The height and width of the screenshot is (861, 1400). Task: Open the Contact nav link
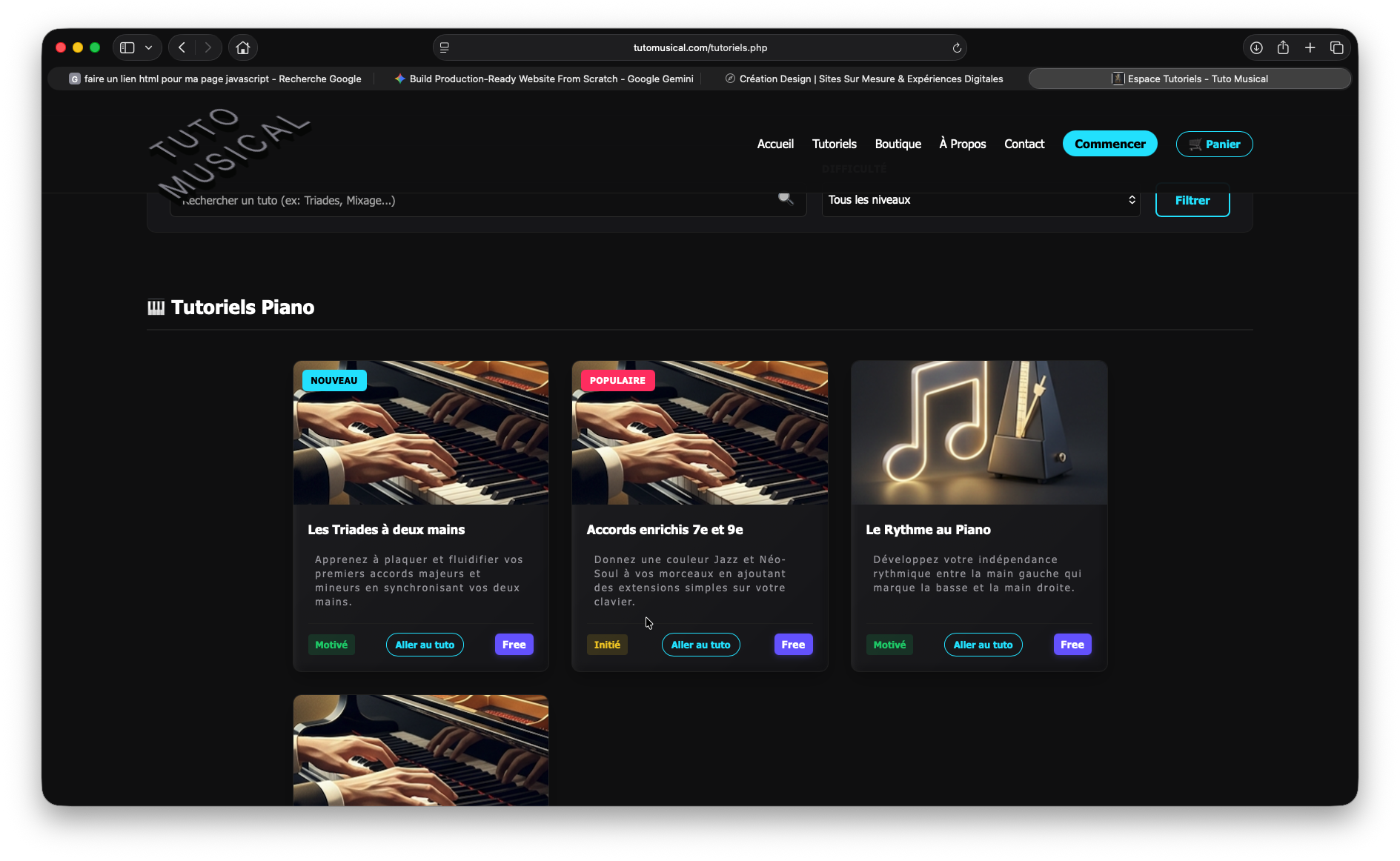pyautogui.click(x=1024, y=144)
